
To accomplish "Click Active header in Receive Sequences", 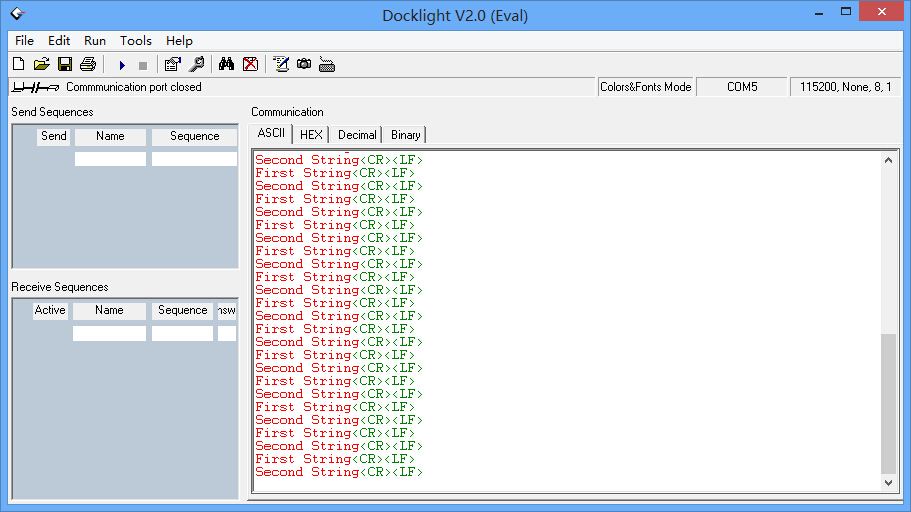I will pos(50,310).
